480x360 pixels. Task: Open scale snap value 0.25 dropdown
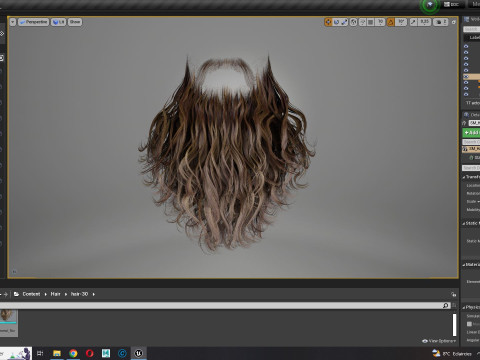click(x=424, y=22)
